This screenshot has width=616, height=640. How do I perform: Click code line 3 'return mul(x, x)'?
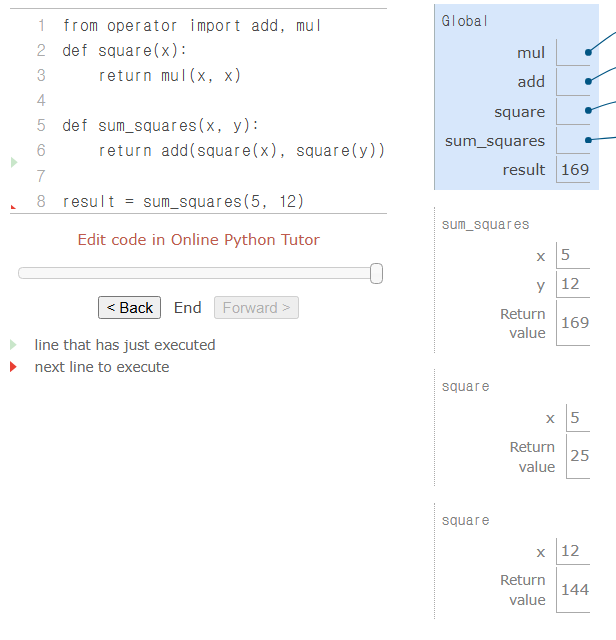(x=169, y=76)
